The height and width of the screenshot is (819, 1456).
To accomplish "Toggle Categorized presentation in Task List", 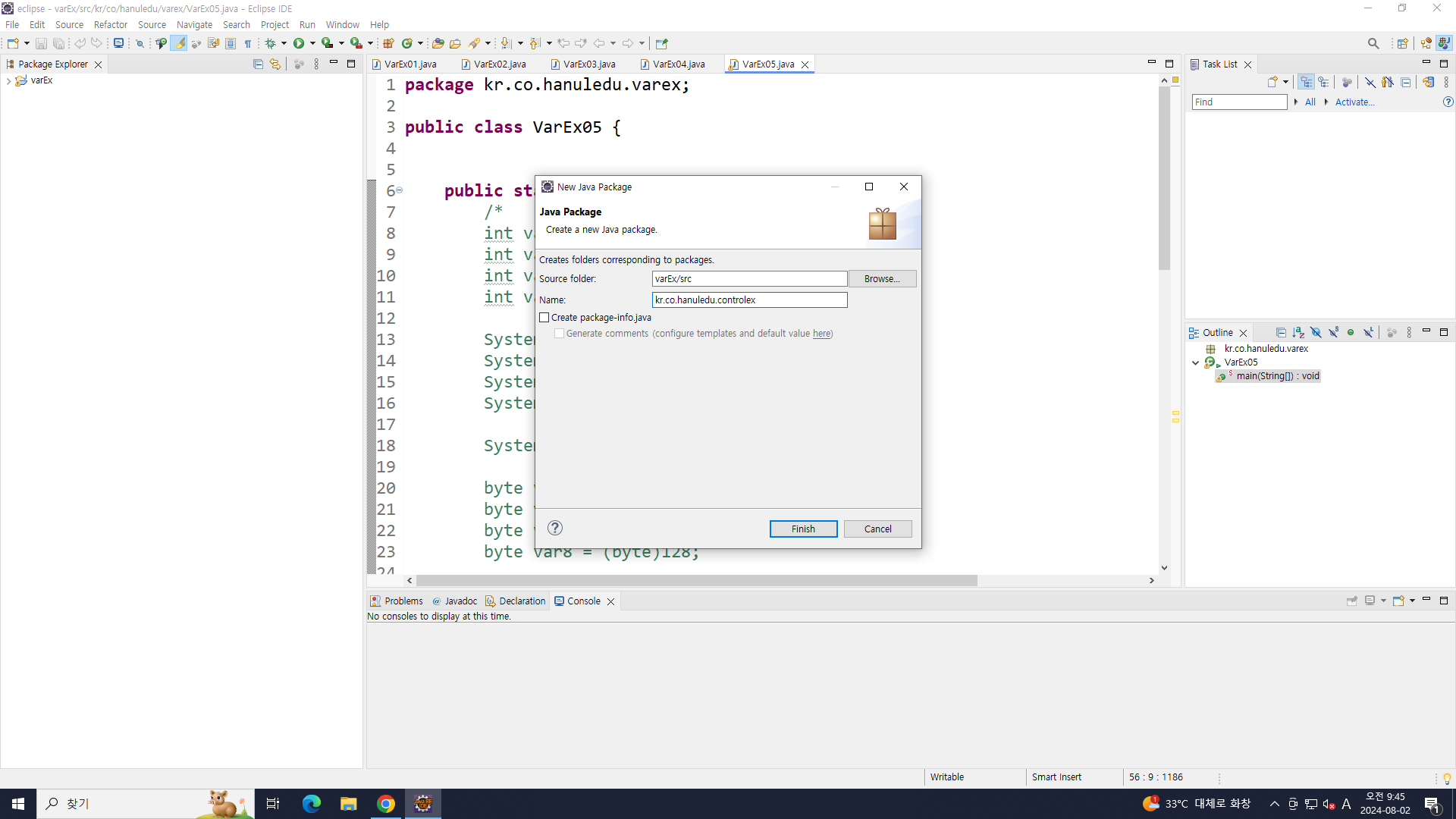I will (x=1306, y=83).
